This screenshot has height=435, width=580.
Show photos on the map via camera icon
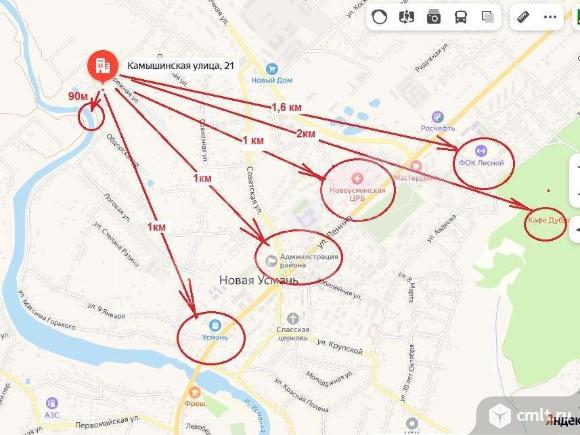click(x=434, y=17)
